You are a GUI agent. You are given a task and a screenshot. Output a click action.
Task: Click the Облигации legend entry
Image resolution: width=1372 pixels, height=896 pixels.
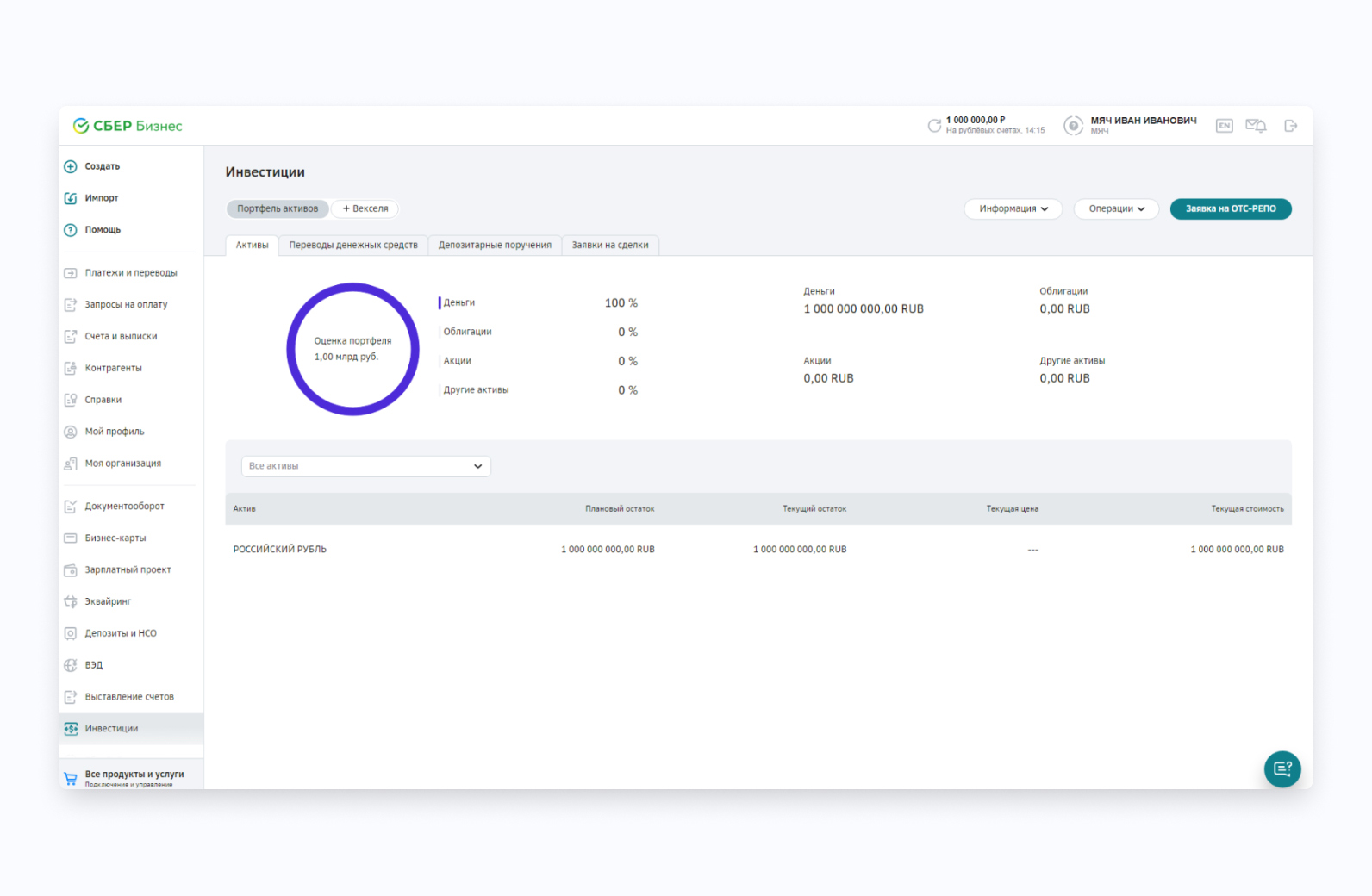[x=468, y=332]
